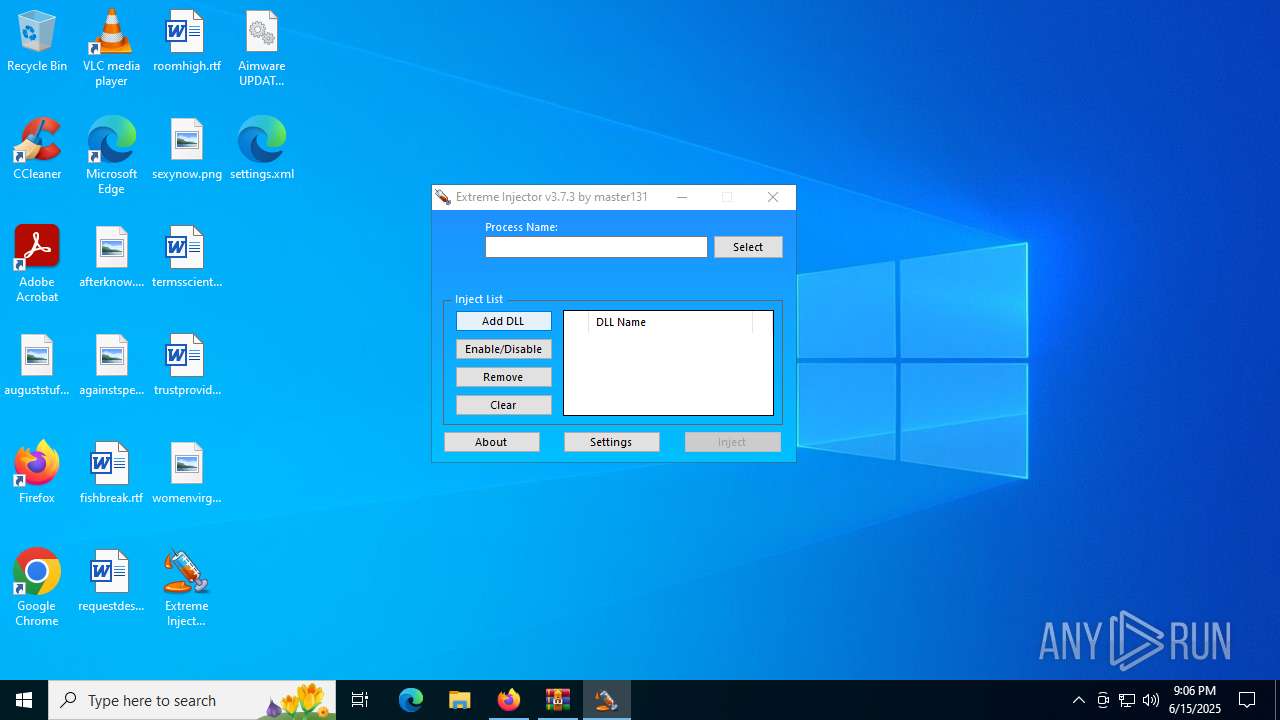Viewport: 1280px width, 720px height.
Task: Click the Enable/Disable button
Action: pos(503,349)
